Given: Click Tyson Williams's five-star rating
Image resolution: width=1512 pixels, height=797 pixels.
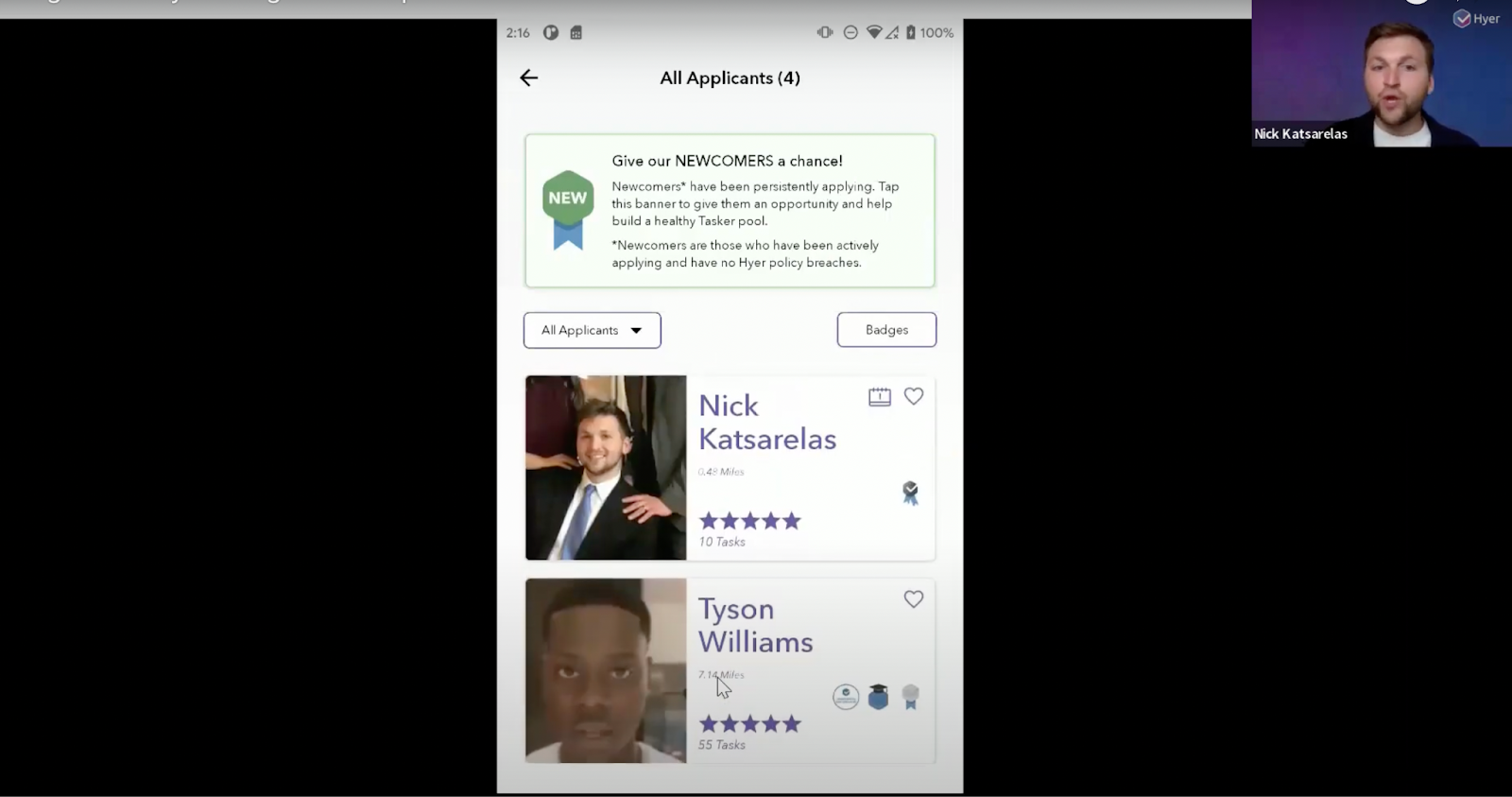Looking at the screenshot, I should [x=749, y=724].
